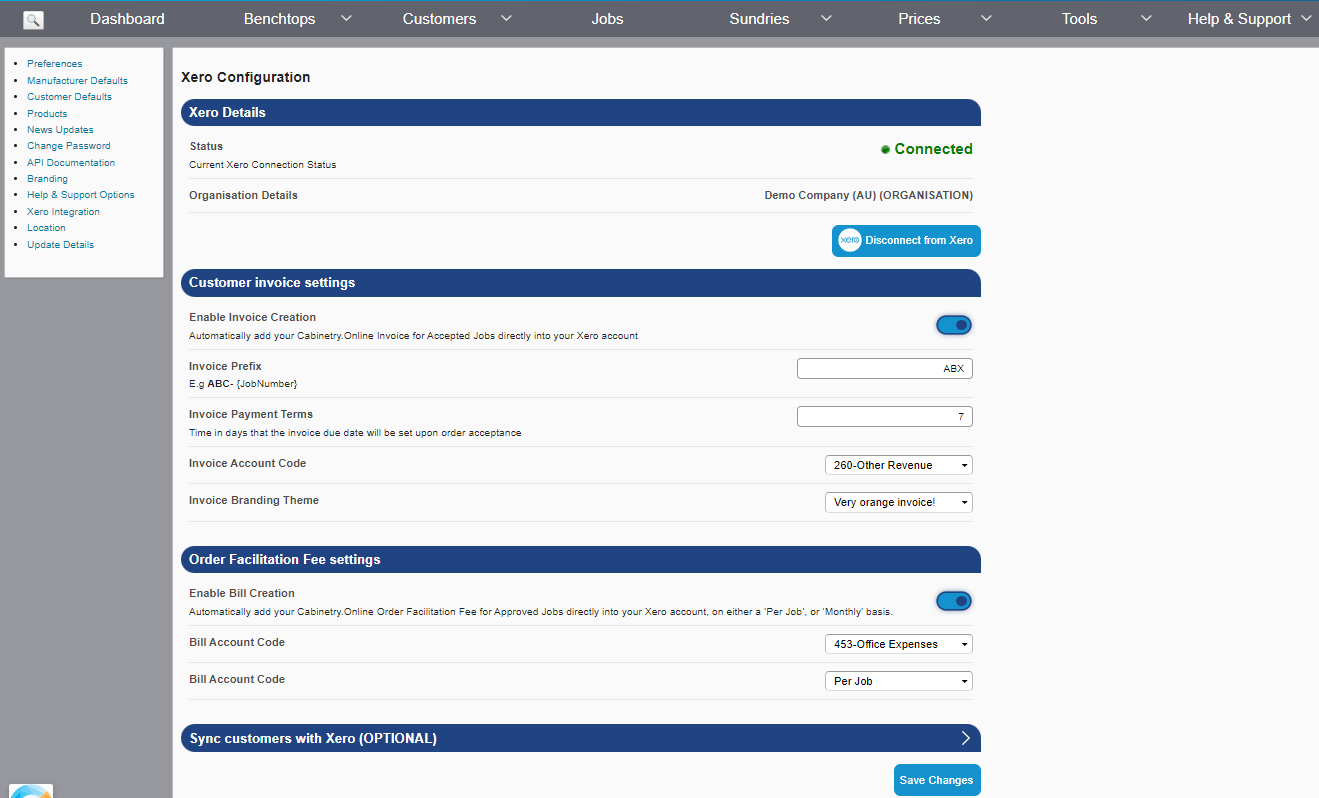Viewport: 1319px width, 798px height.
Task: Click the Xero Details section header
Action: click(581, 113)
